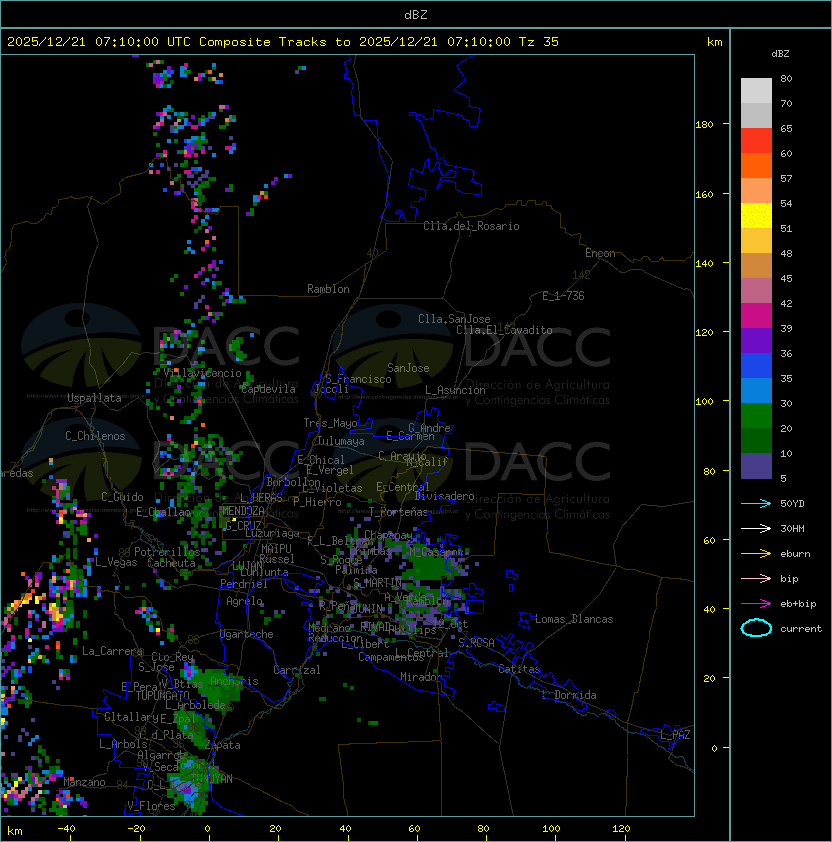Click the 'dBZ' heading above the color scale
The height and width of the screenshot is (842, 832).
click(780, 54)
